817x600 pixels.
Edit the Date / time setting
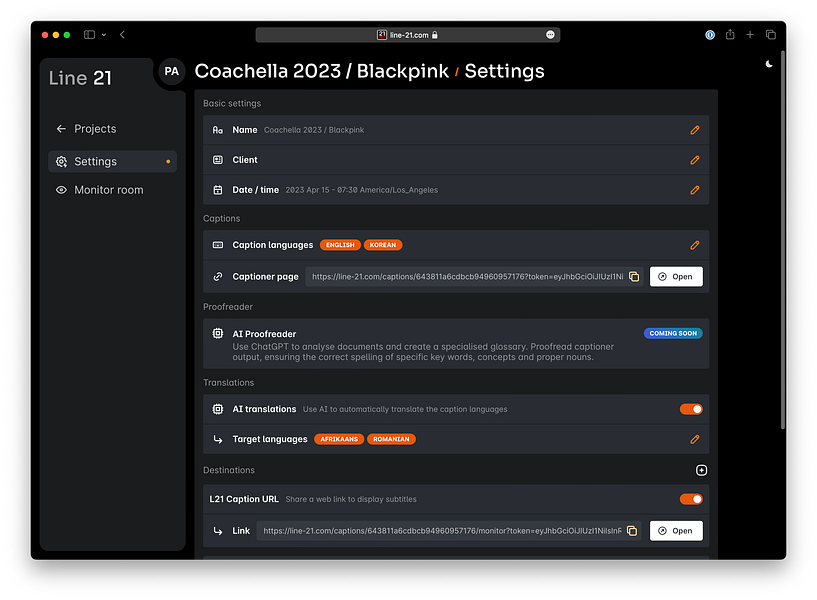point(695,190)
